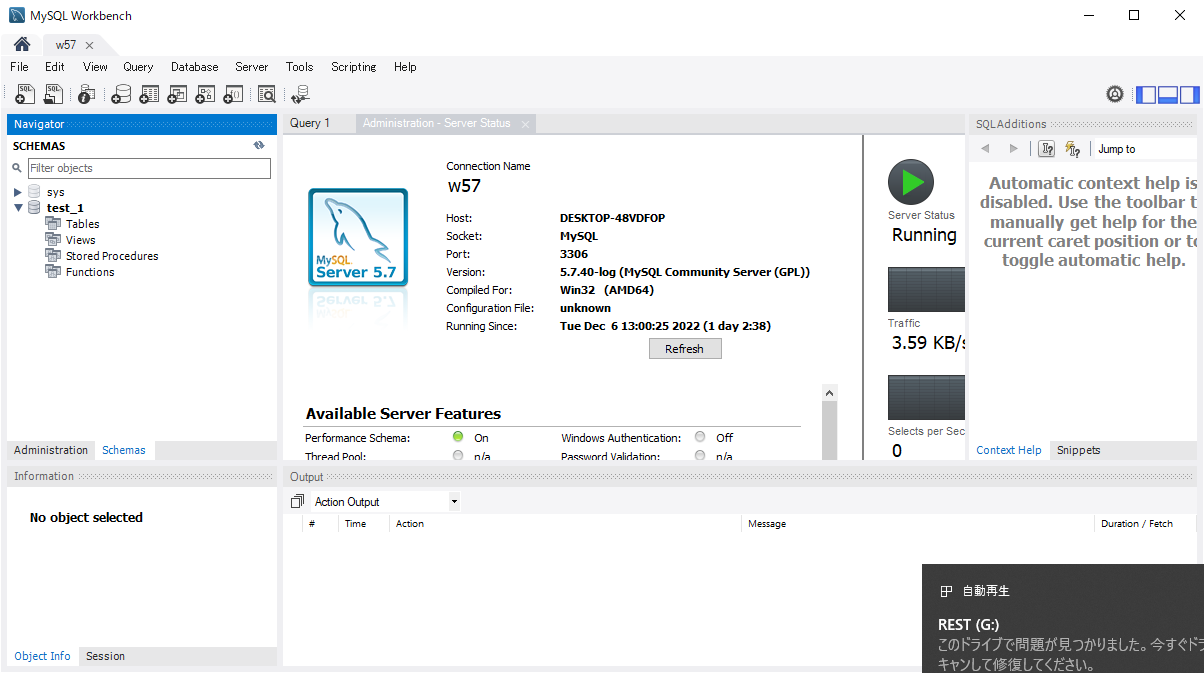Click the context help forward arrow
The height and width of the screenshot is (673, 1204).
(x=1014, y=149)
